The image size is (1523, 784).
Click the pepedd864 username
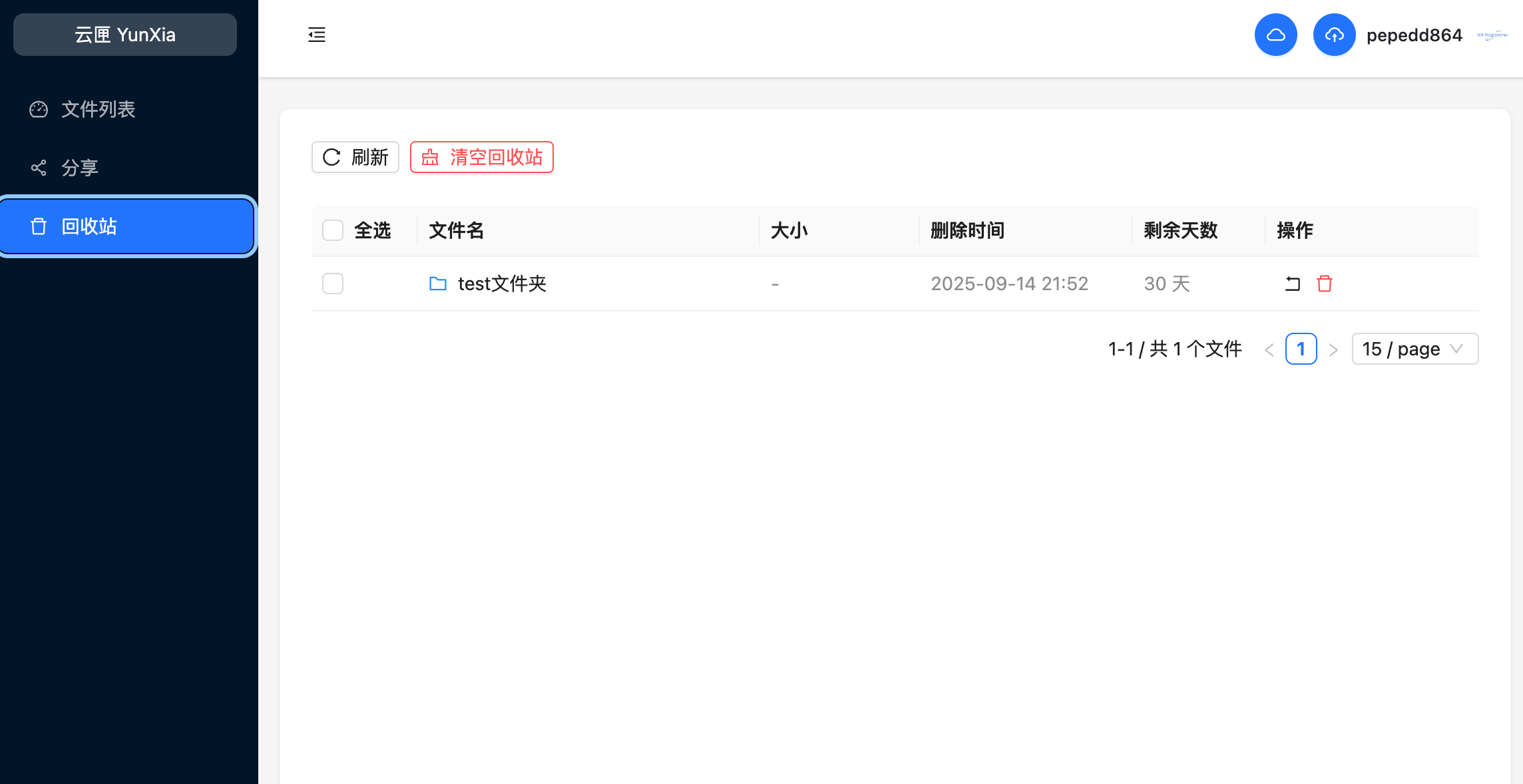1414,35
